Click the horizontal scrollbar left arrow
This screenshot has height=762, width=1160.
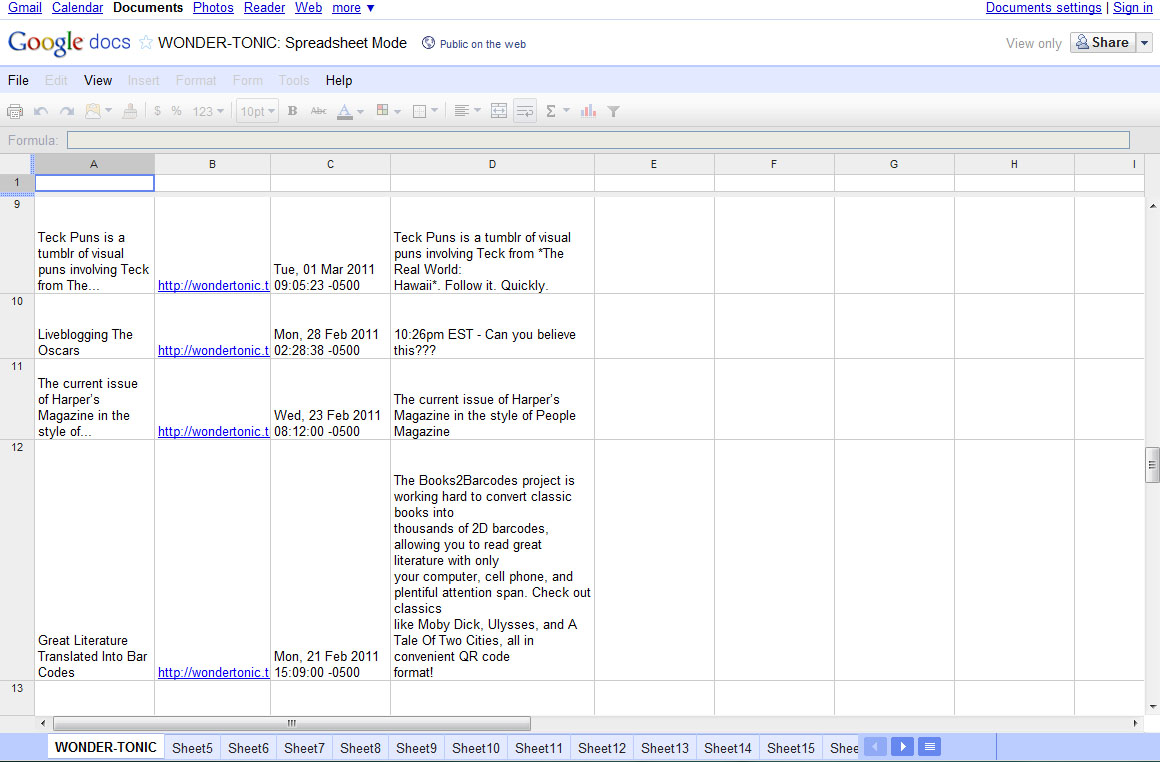(x=43, y=723)
